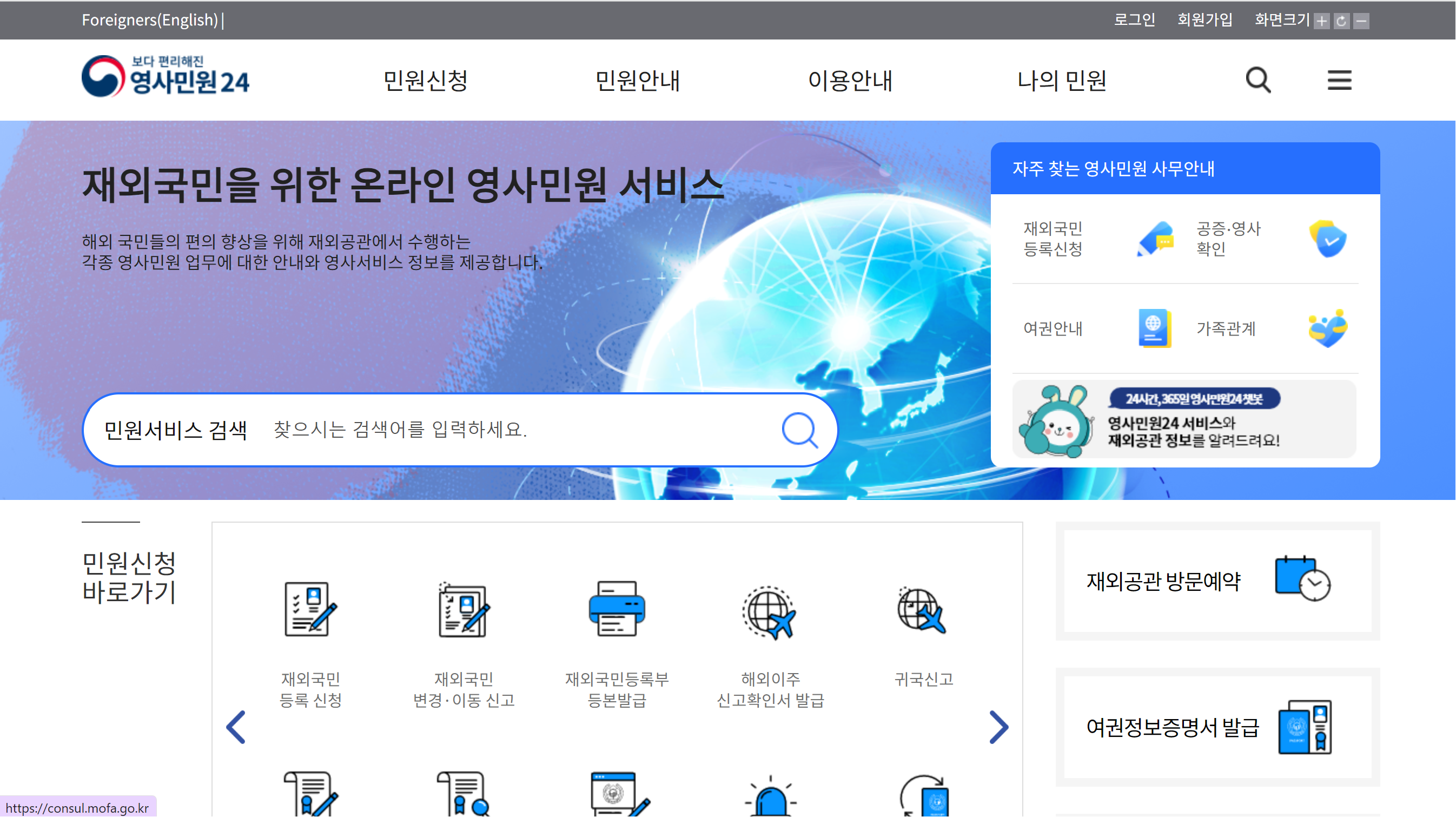Click the 공증·영사 확인 quick link text
This screenshot has height=817, width=1456.
[1229, 239]
